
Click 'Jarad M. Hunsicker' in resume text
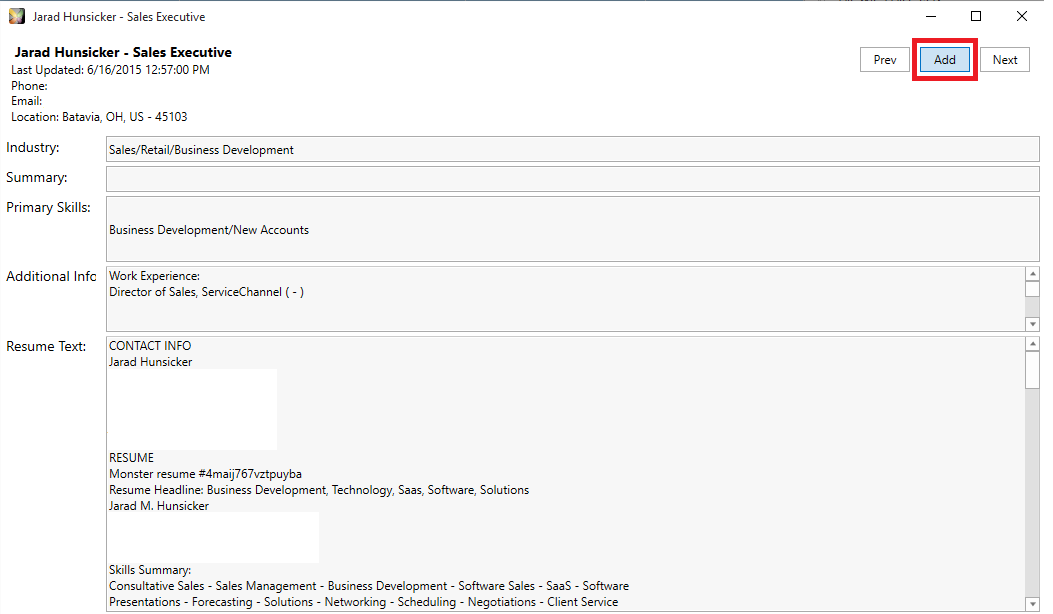pyautogui.click(x=158, y=507)
